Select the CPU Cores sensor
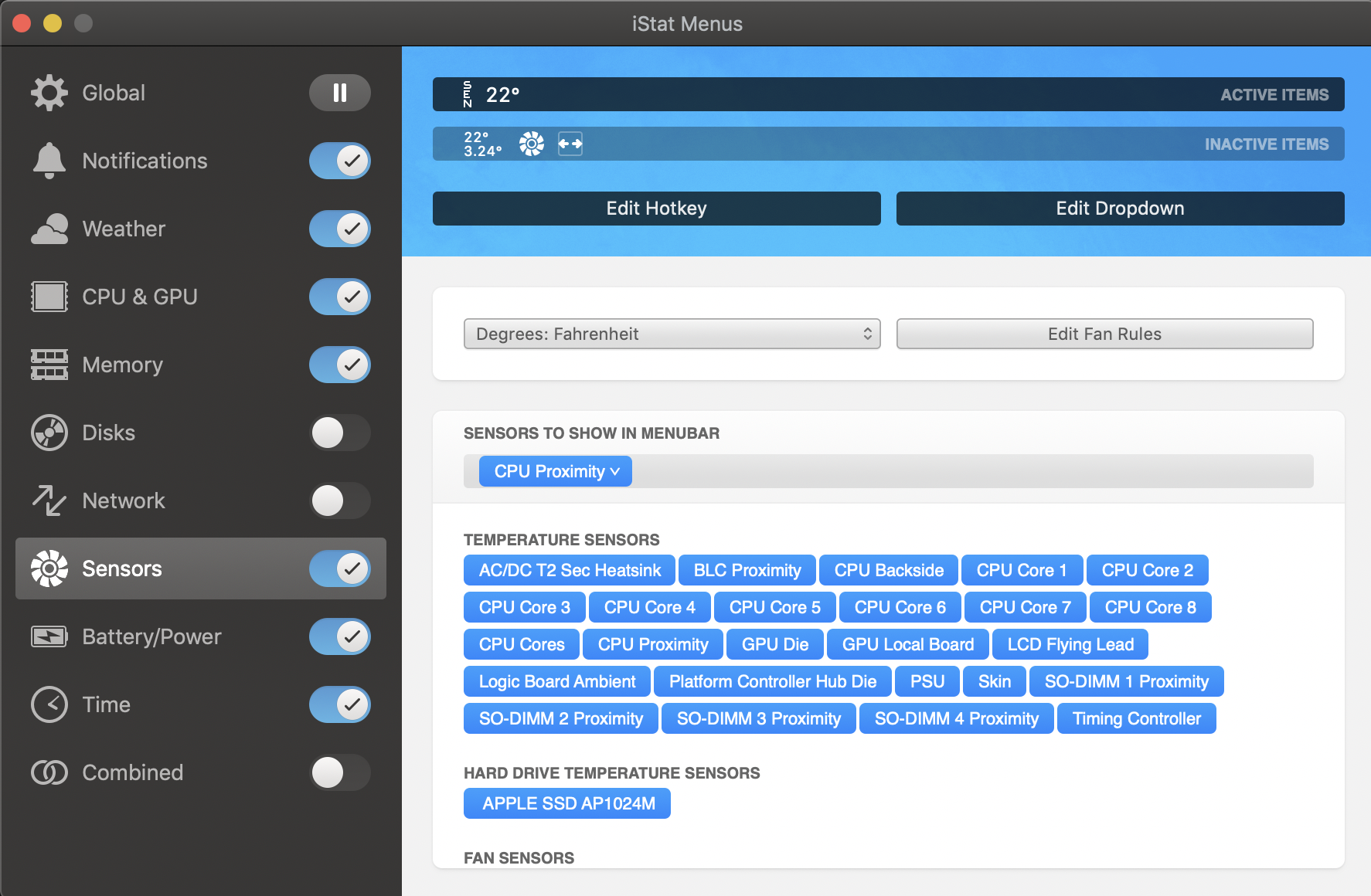This screenshot has width=1371, height=896. coord(522,644)
